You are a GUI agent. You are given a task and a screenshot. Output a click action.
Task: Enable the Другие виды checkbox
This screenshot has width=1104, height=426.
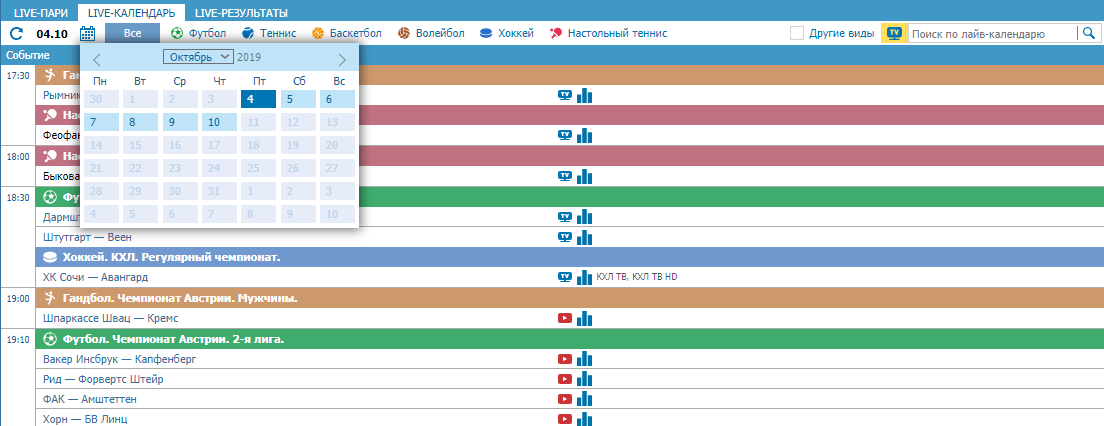click(x=797, y=33)
